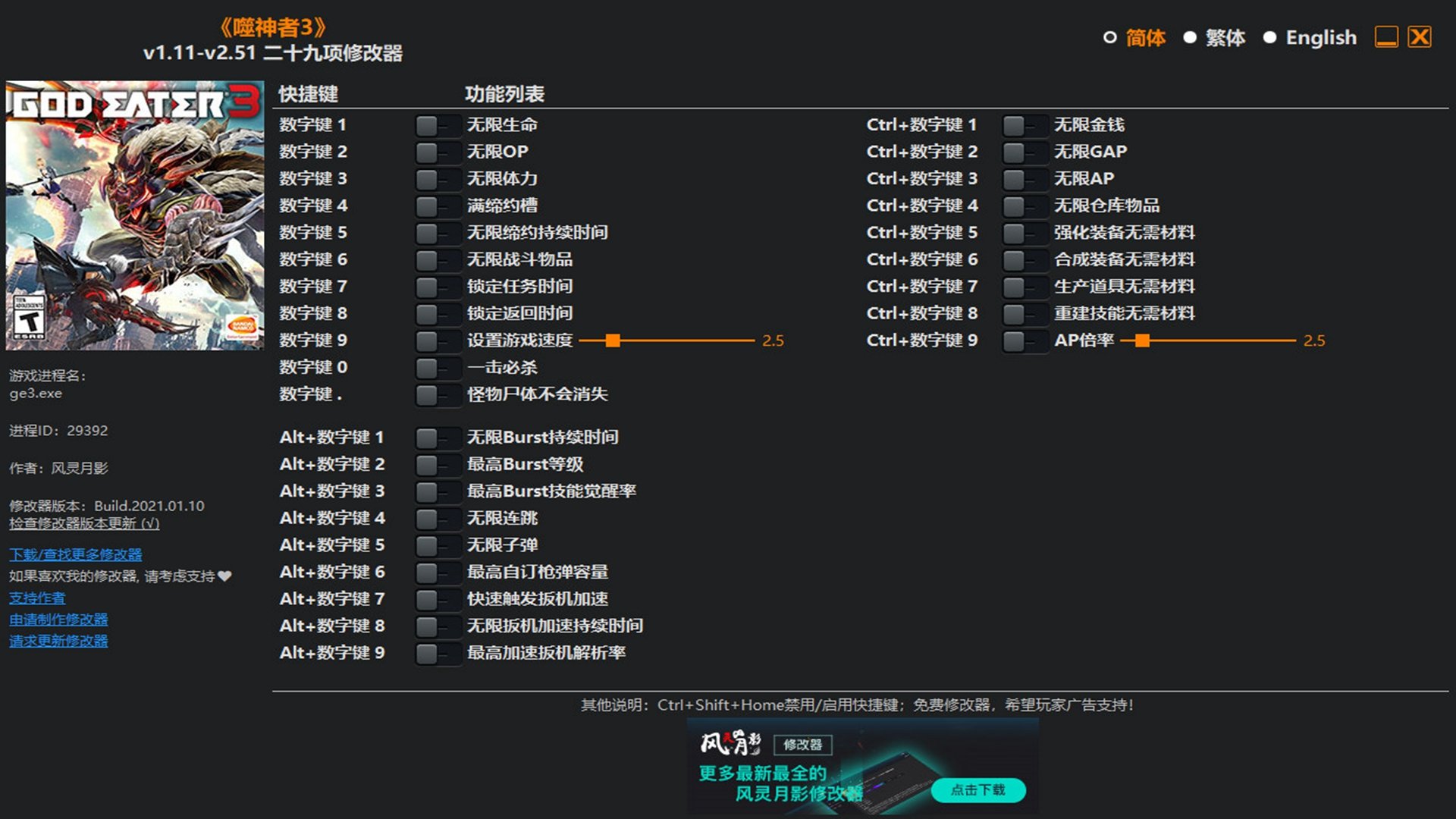The width and height of the screenshot is (1456, 819).
Task: Click the AP倍率 slider handle
Action: point(1142,340)
